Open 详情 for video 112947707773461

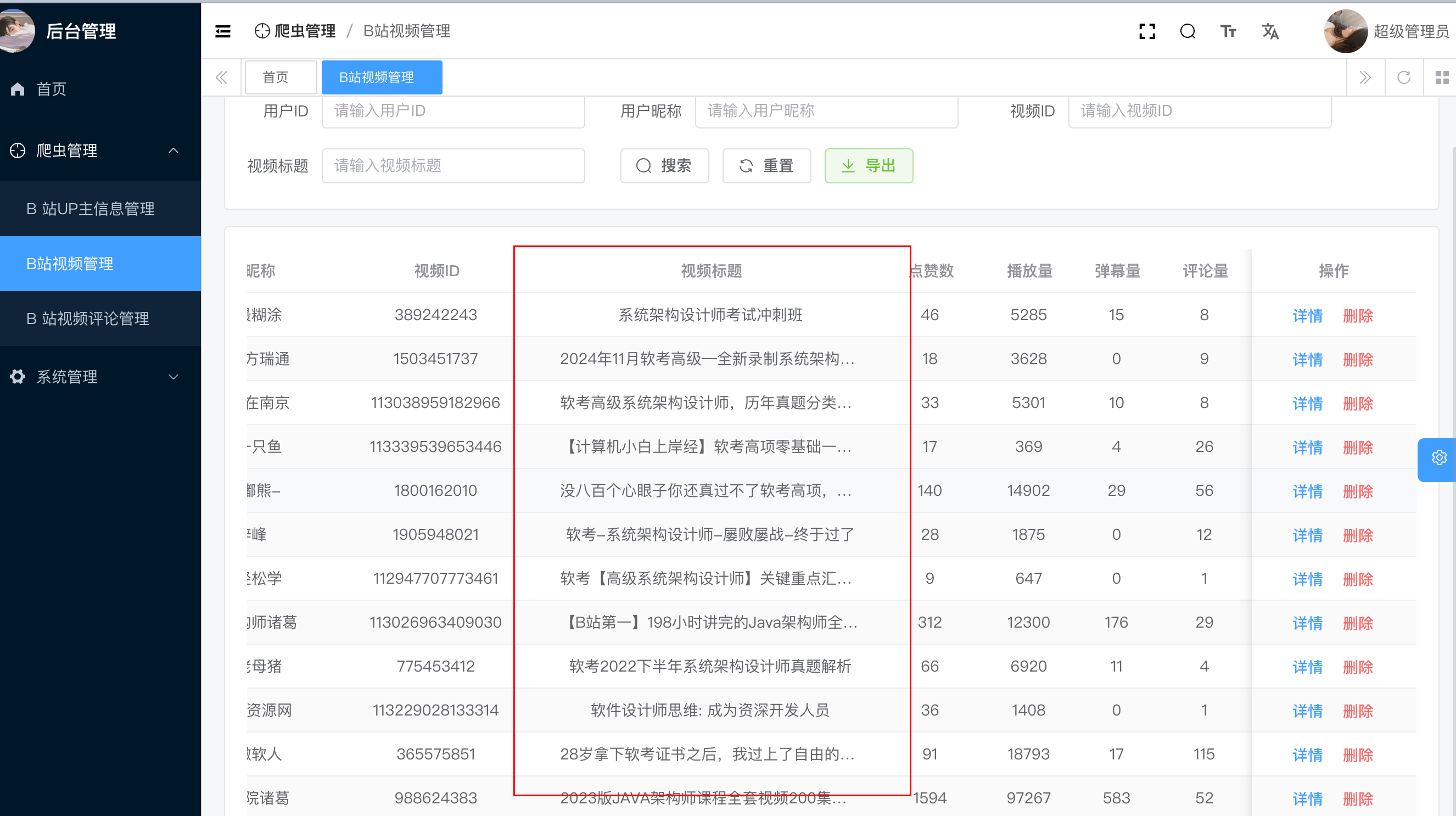pyautogui.click(x=1307, y=579)
